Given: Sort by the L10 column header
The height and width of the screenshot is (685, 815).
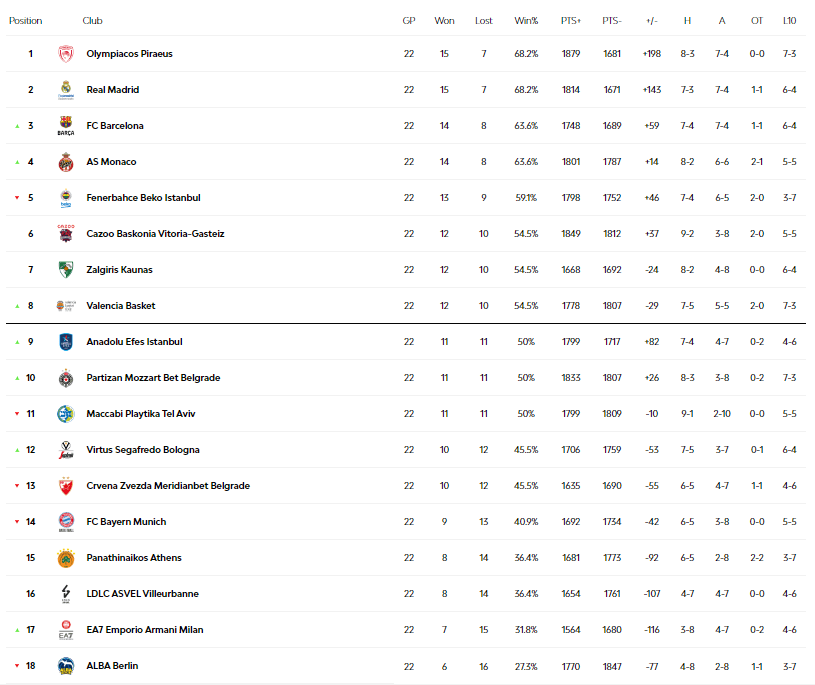Looking at the screenshot, I should pos(789,20).
